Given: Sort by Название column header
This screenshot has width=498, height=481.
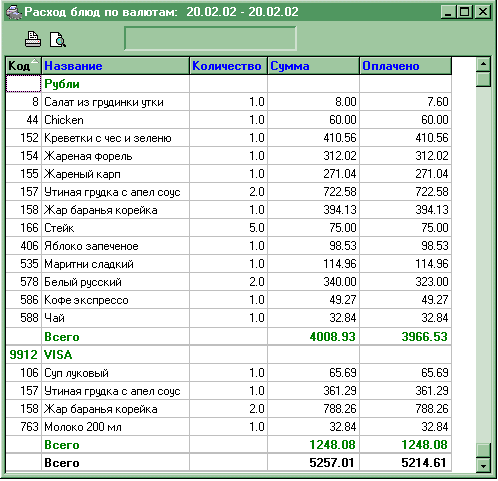Looking at the screenshot, I should coord(115,66).
